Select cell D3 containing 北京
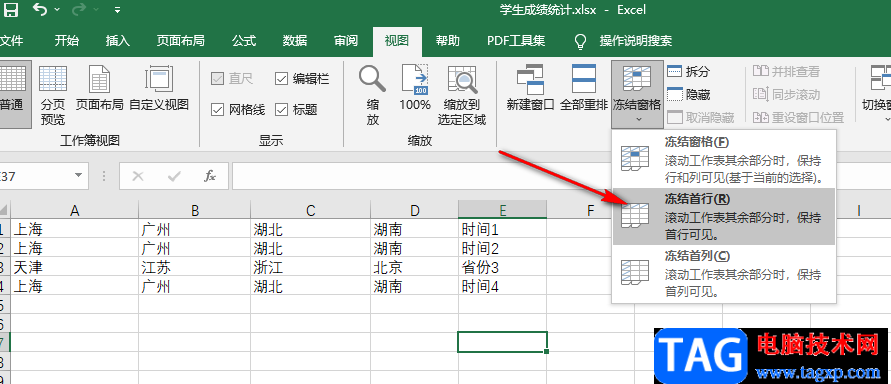 (x=415, y=267)
